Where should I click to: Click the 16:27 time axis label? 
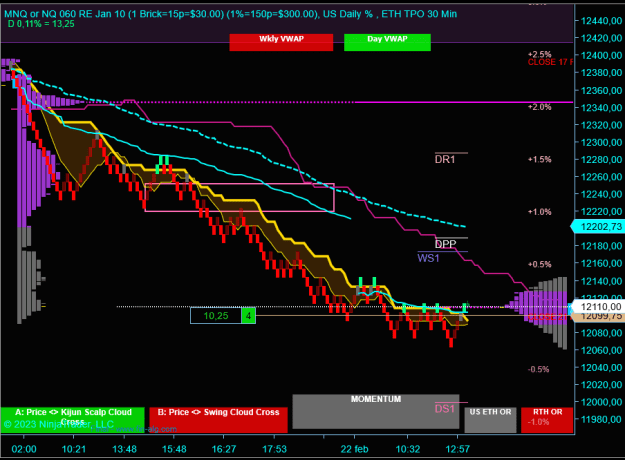coord(224,449)
